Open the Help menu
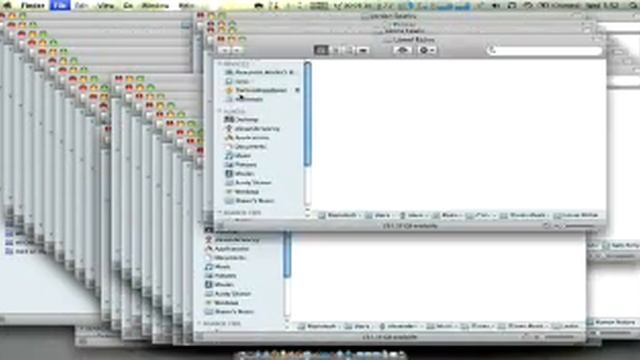The width and height of the screenshot is (640, 360). click(x=187, y=5)
